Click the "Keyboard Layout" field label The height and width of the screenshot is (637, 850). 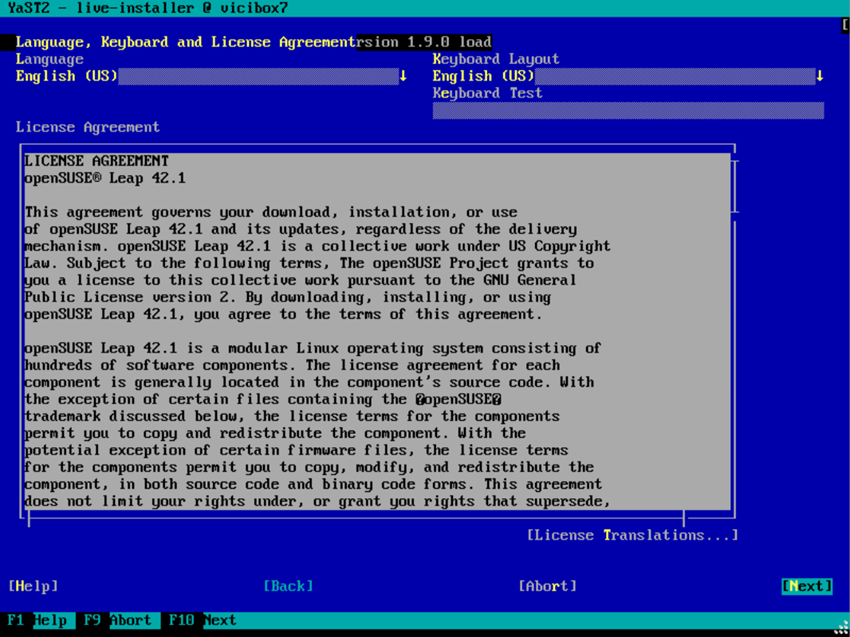point(495,59)
